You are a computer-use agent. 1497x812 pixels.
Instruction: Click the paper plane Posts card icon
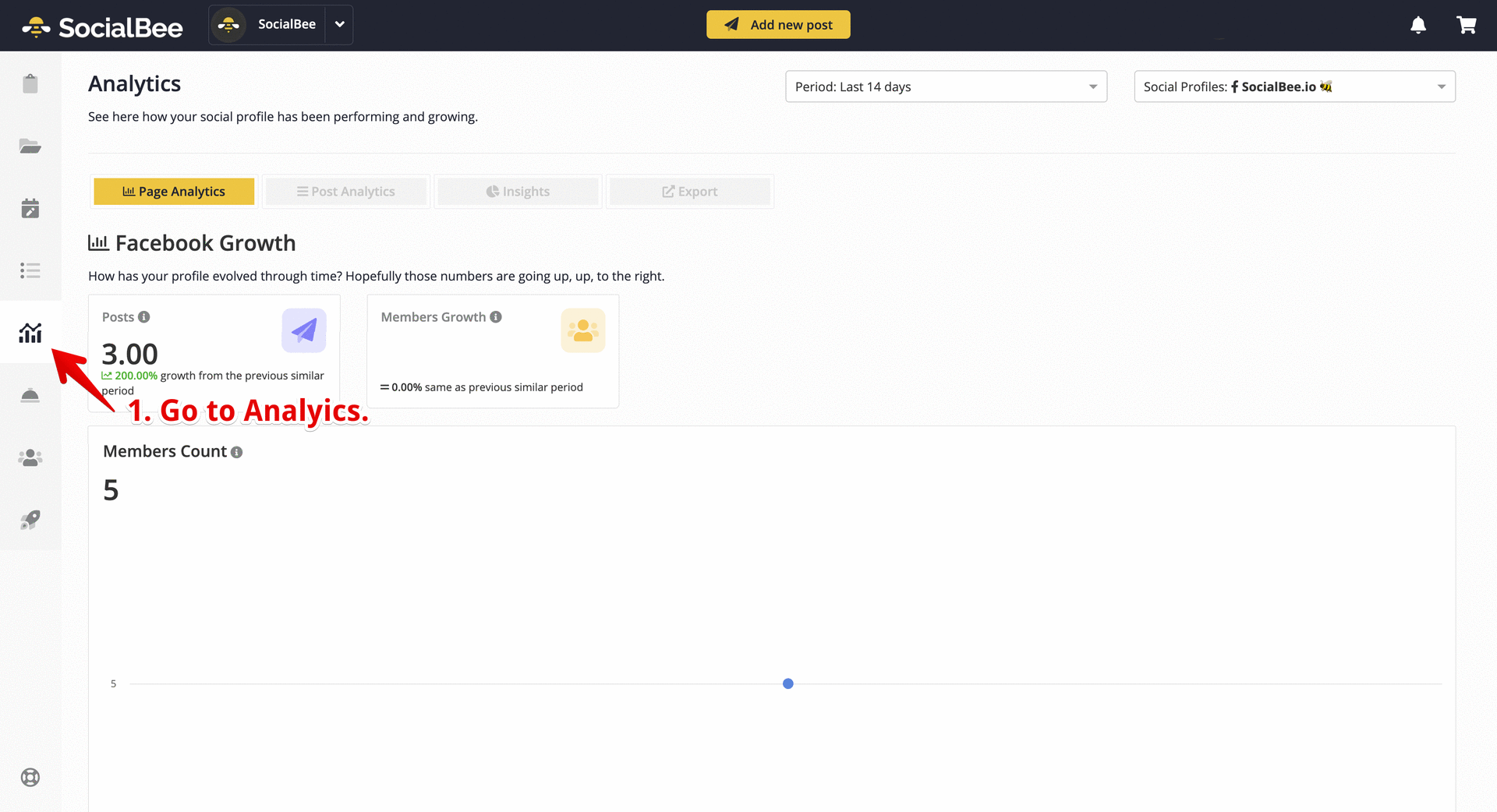click(x=304, y=330)
